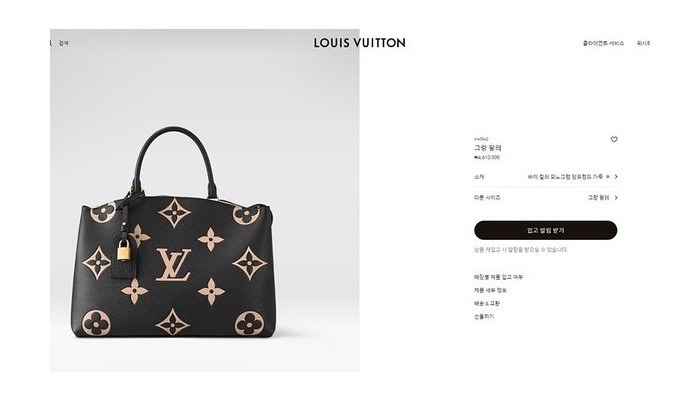Open the material row chevron arrow

click(x=616, y=177)
